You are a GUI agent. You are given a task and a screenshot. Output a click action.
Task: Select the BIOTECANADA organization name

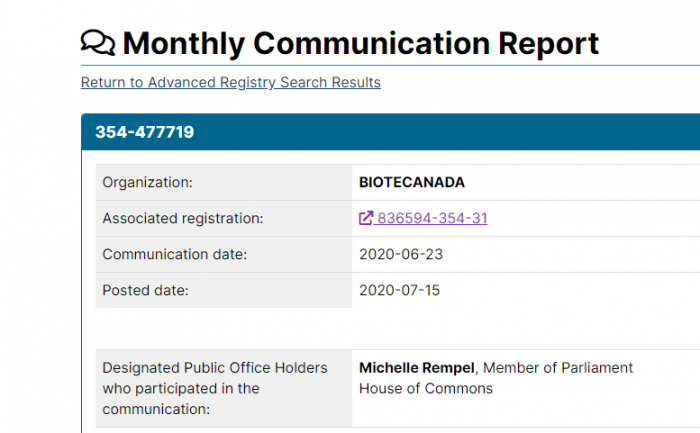412,182
